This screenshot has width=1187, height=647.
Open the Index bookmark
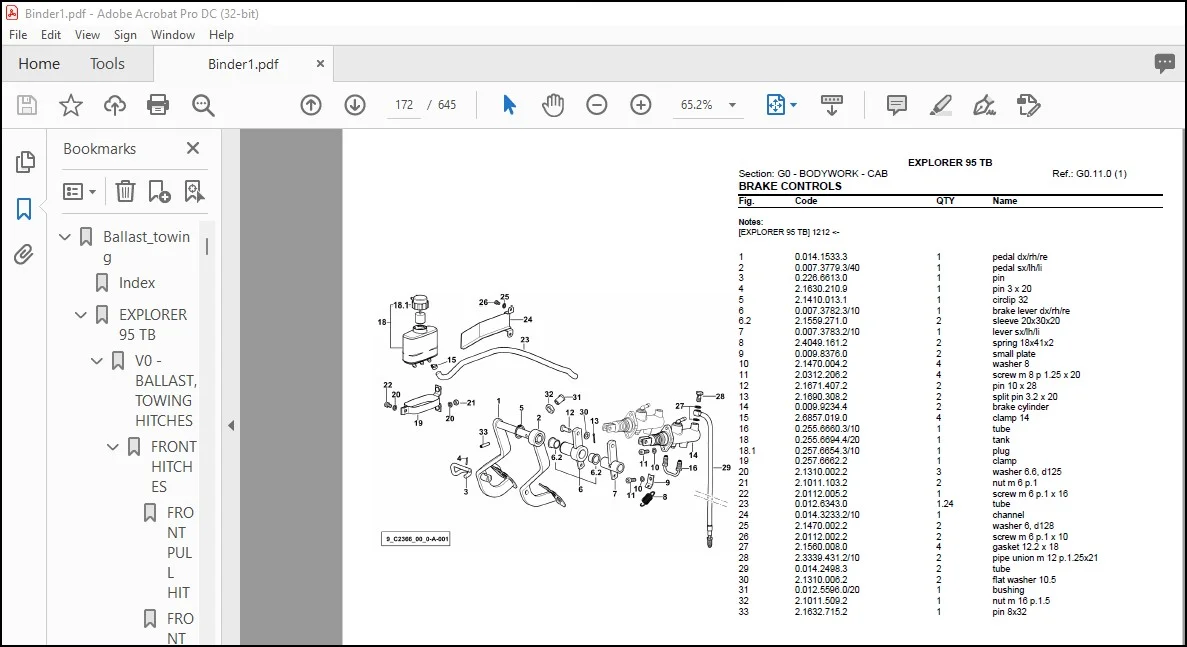[x=136, y=282]
